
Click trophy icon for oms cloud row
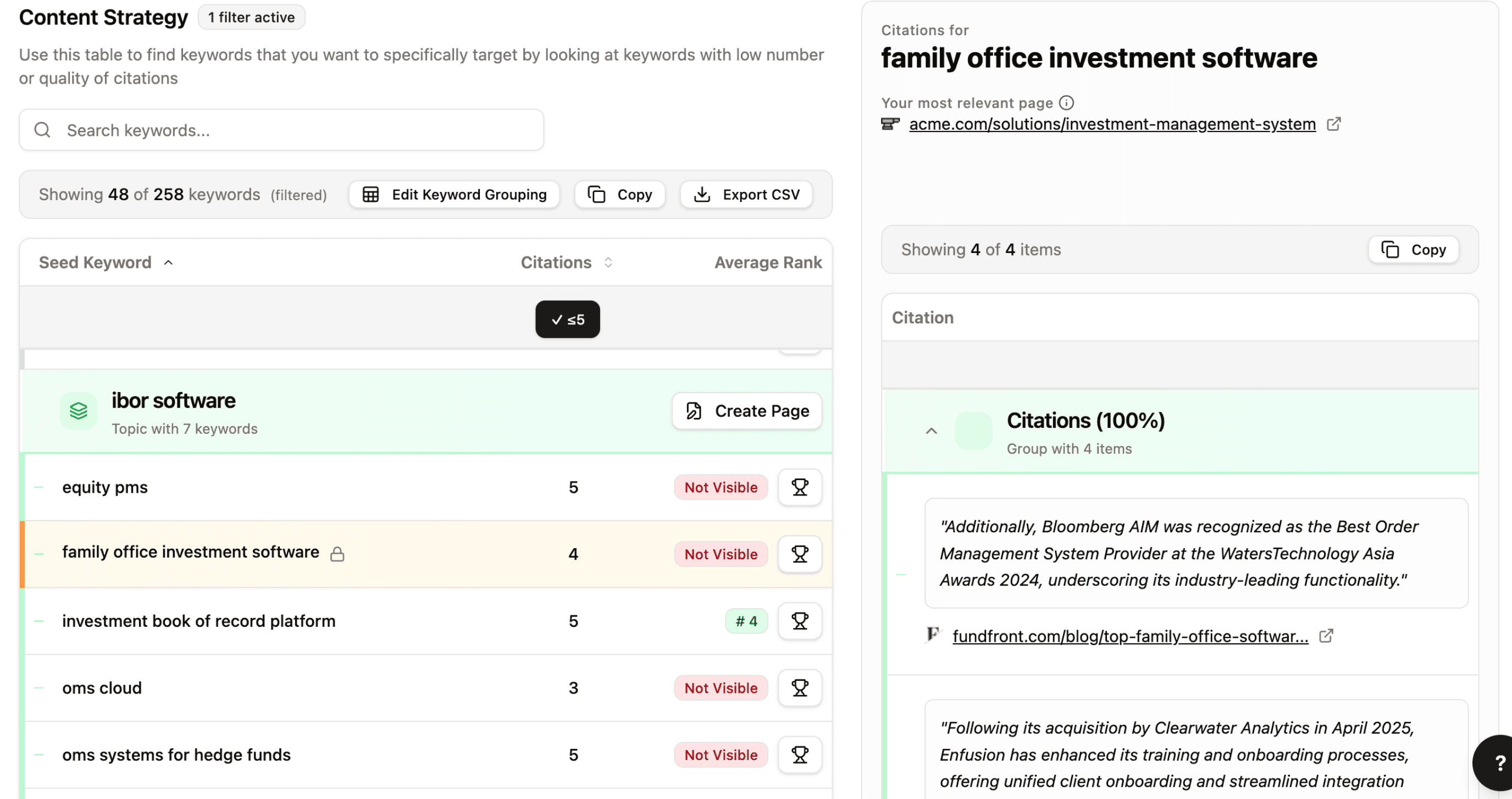click(x=800, y=688)
